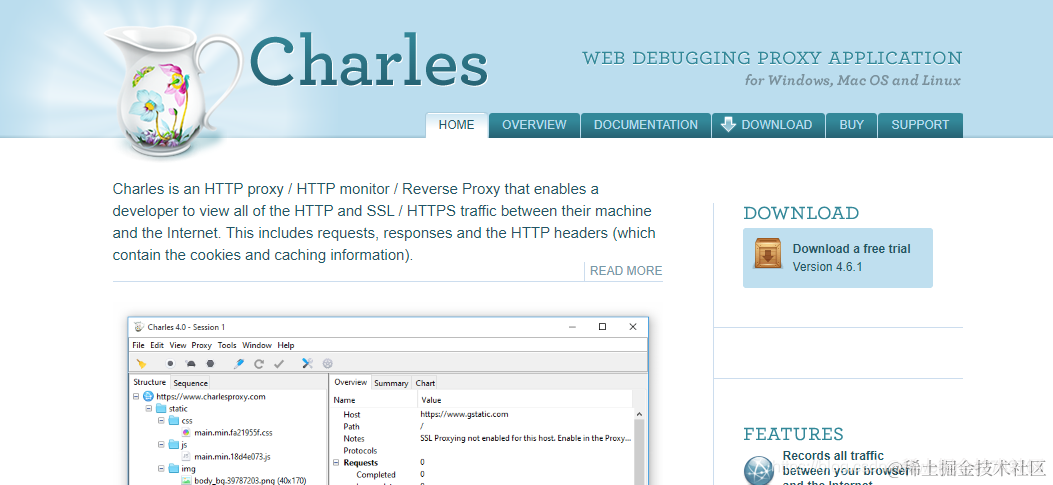Screen dimensions: 1053x485
Task: Collapse the js folder node
Action: coord(161,445)
